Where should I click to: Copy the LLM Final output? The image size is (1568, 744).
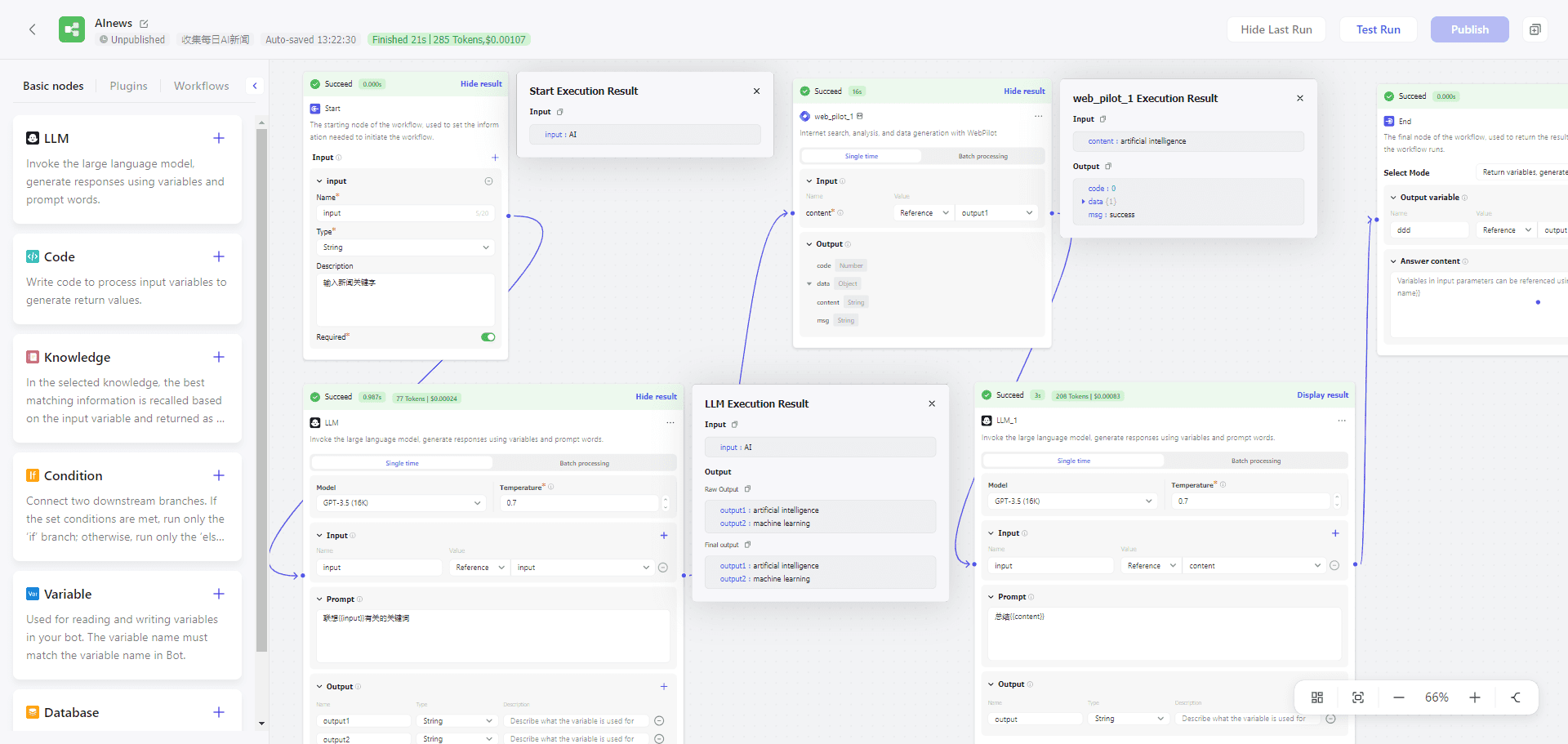[x=747, y=545]
